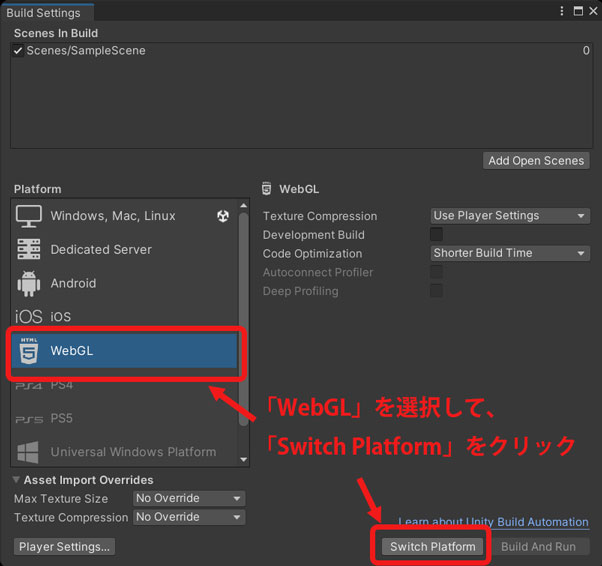
Task: Click the platform list scroll-down arrow
Action: 243,459
